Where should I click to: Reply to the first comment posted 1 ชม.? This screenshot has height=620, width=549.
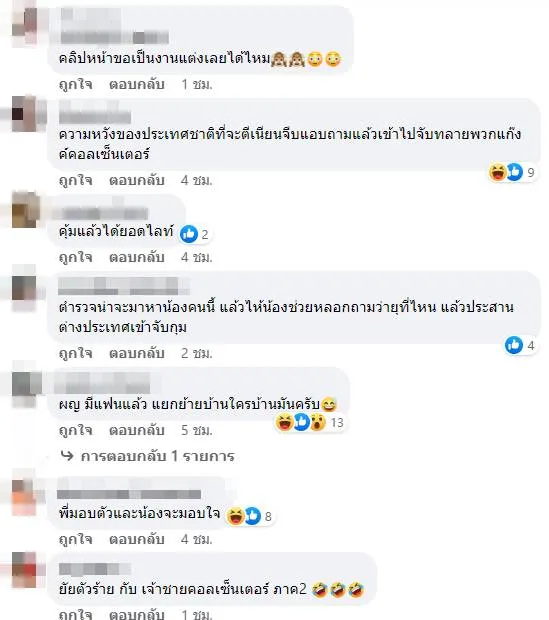[x=137, y=84]
